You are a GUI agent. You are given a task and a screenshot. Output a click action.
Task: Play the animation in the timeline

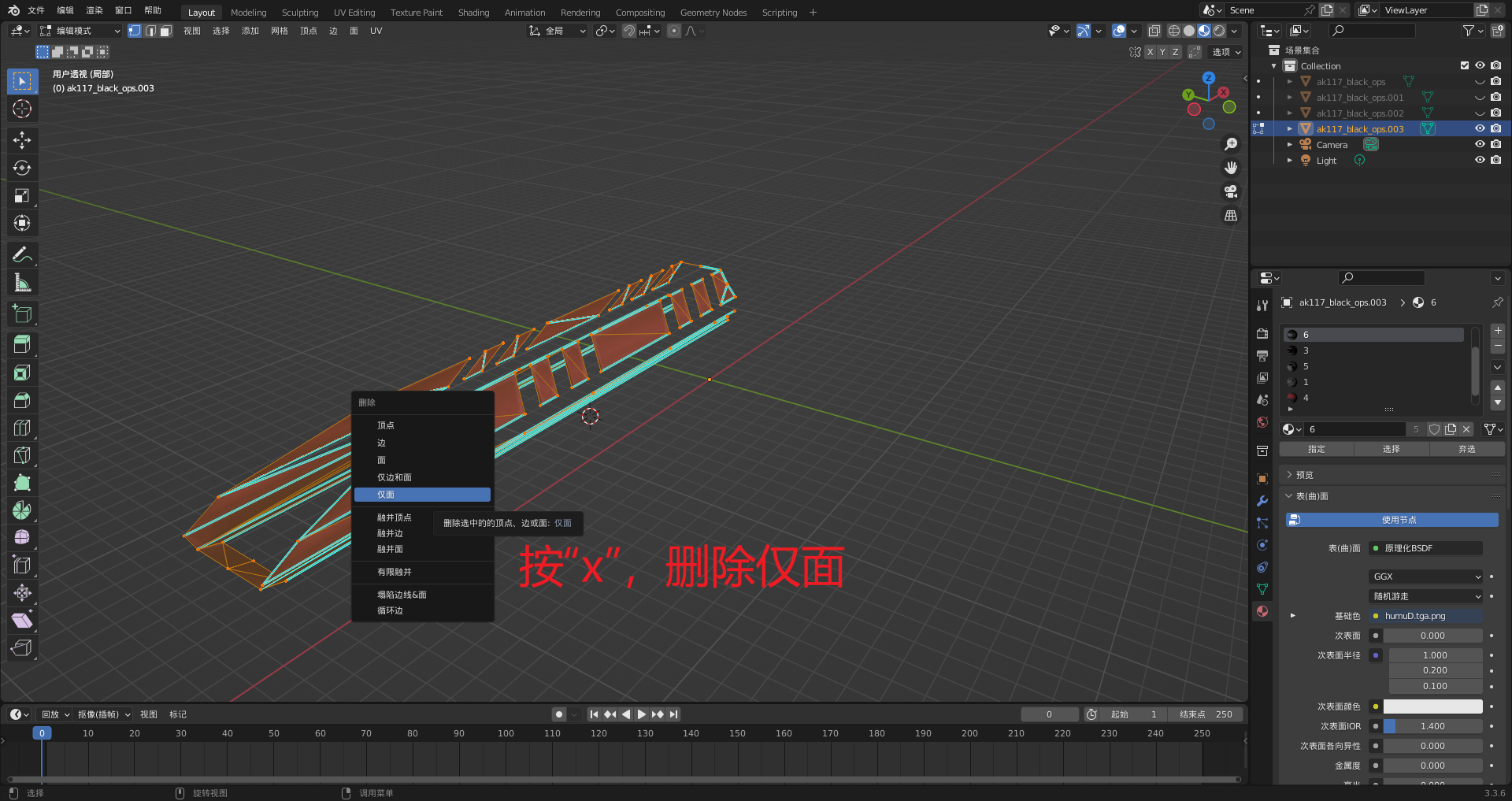click(x=641, y=714)
